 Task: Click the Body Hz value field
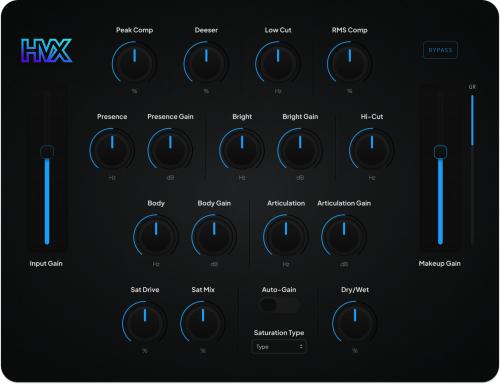click(x=156, y=265)
